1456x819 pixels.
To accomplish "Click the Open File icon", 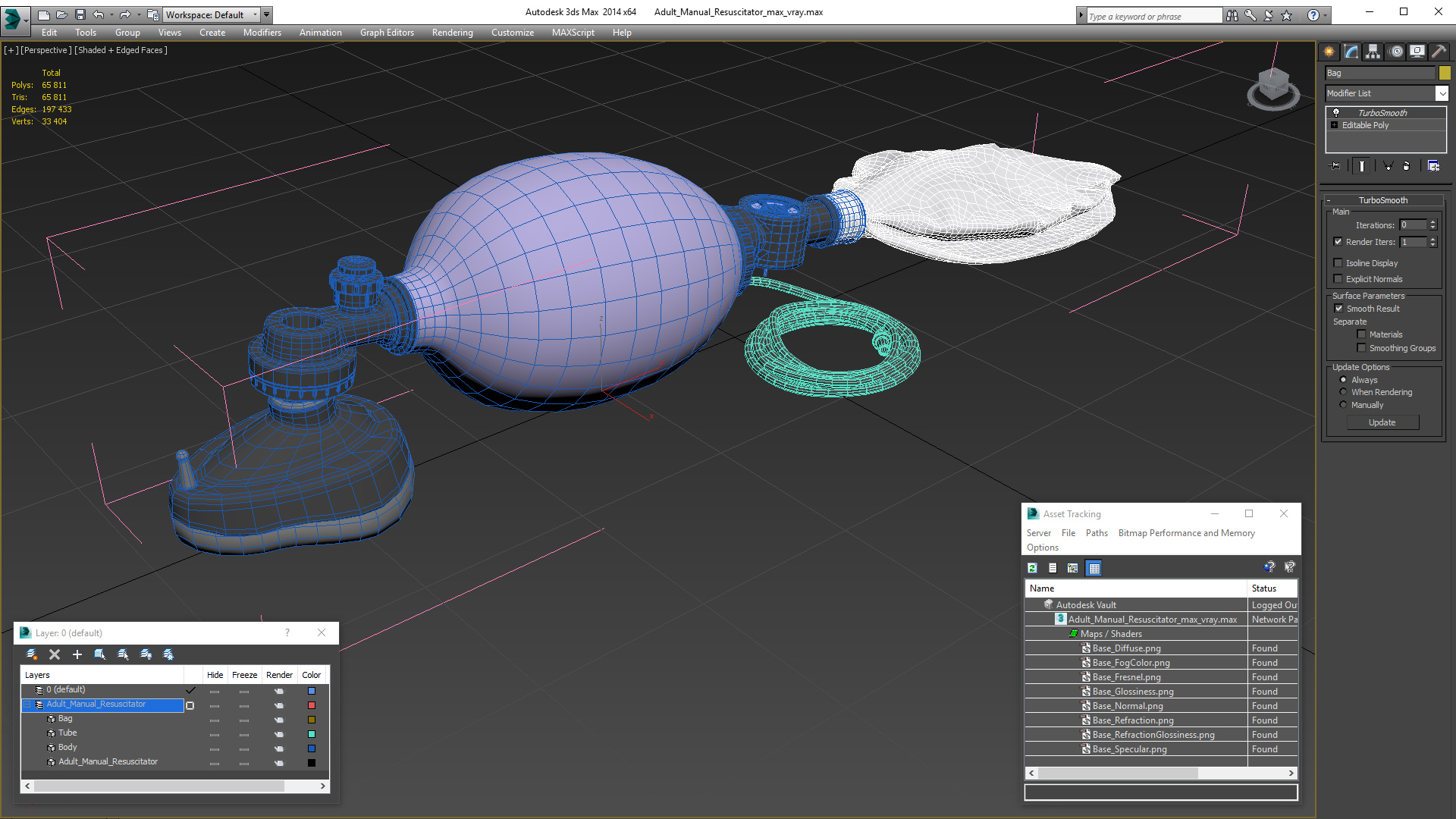I will point(61,14).
